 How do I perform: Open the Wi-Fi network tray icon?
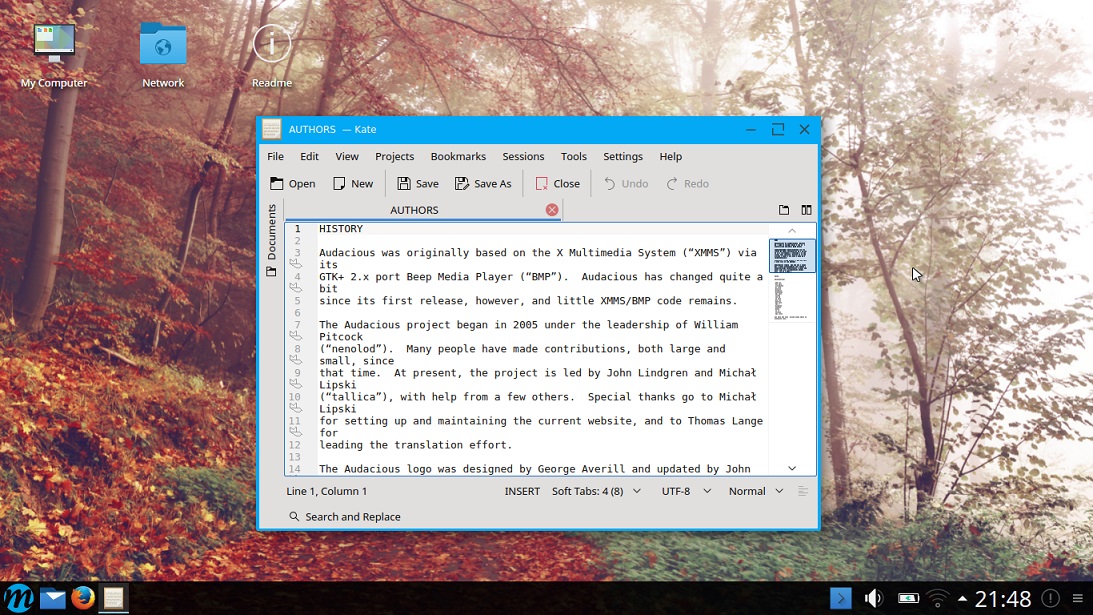click(938, 598)
